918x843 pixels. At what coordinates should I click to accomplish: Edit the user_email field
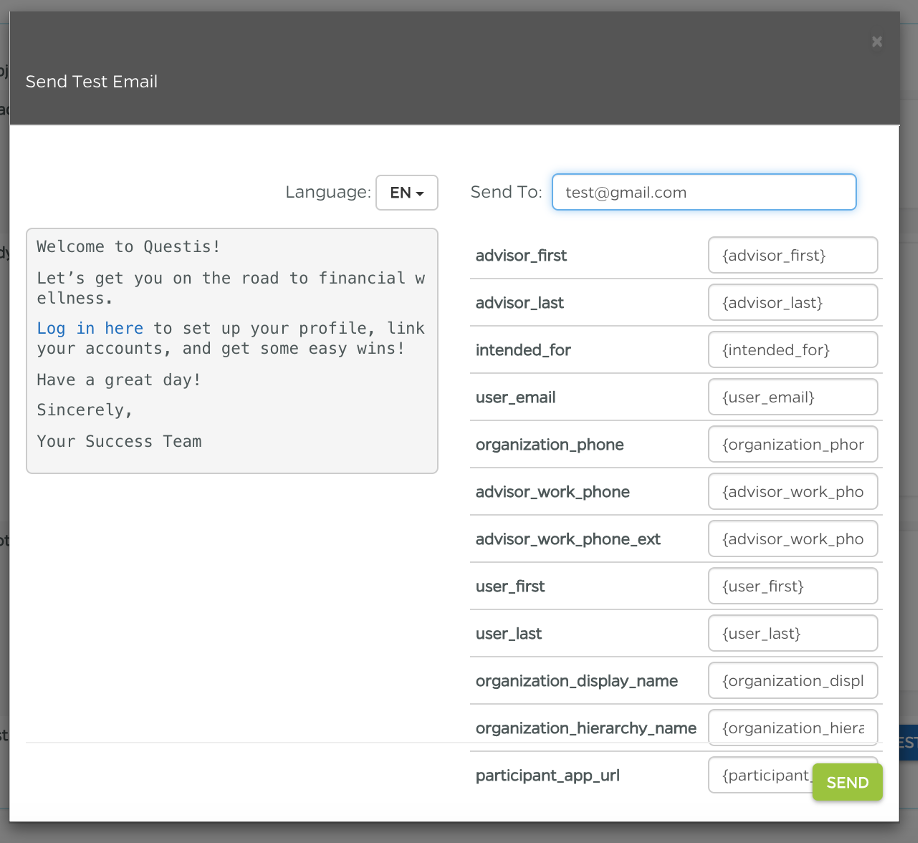792,397
